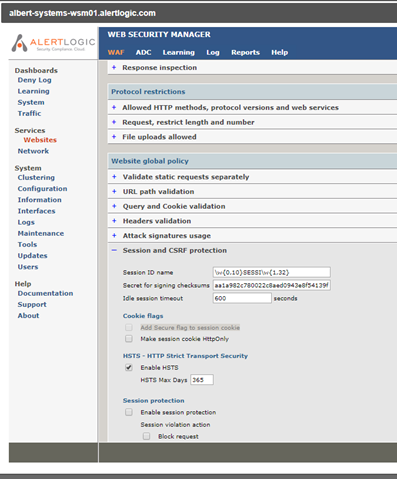Open Maintenance in sidebar

click(41, 233)
